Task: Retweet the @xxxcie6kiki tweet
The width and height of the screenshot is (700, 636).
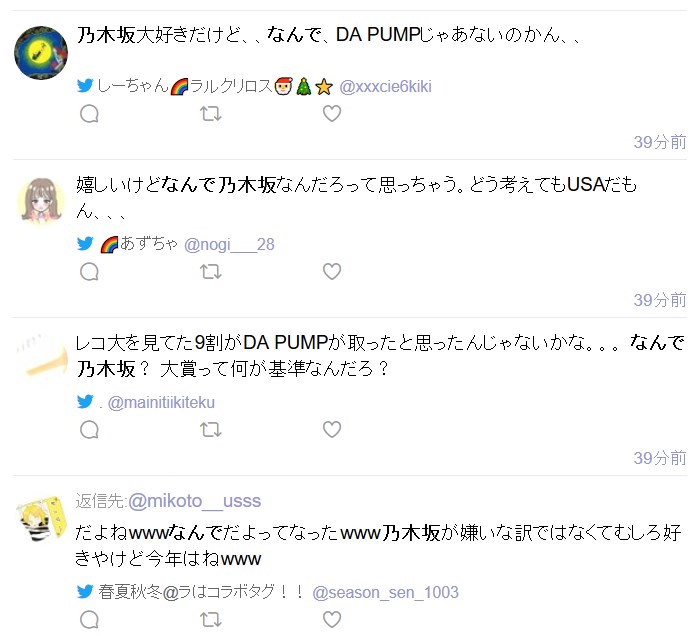Action: click(x=211, y=114)
